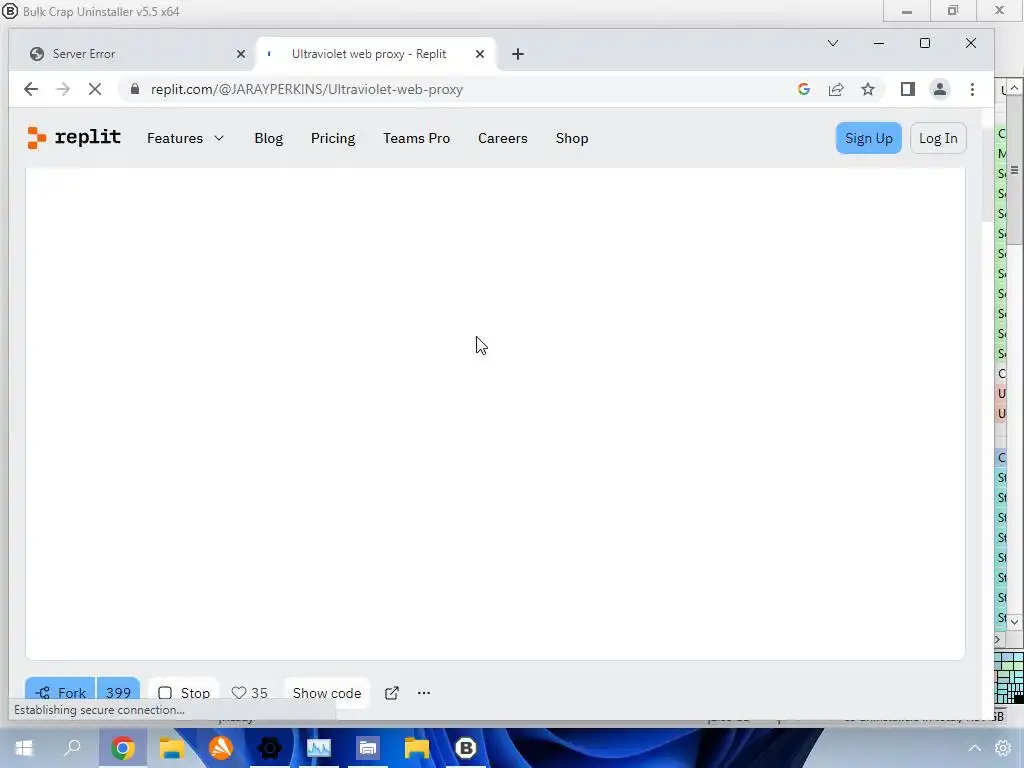Image resolution: width=1024 pixels, height=768 pixels.
Task: Open the Teams Pro link
Action: coord(417,138)
